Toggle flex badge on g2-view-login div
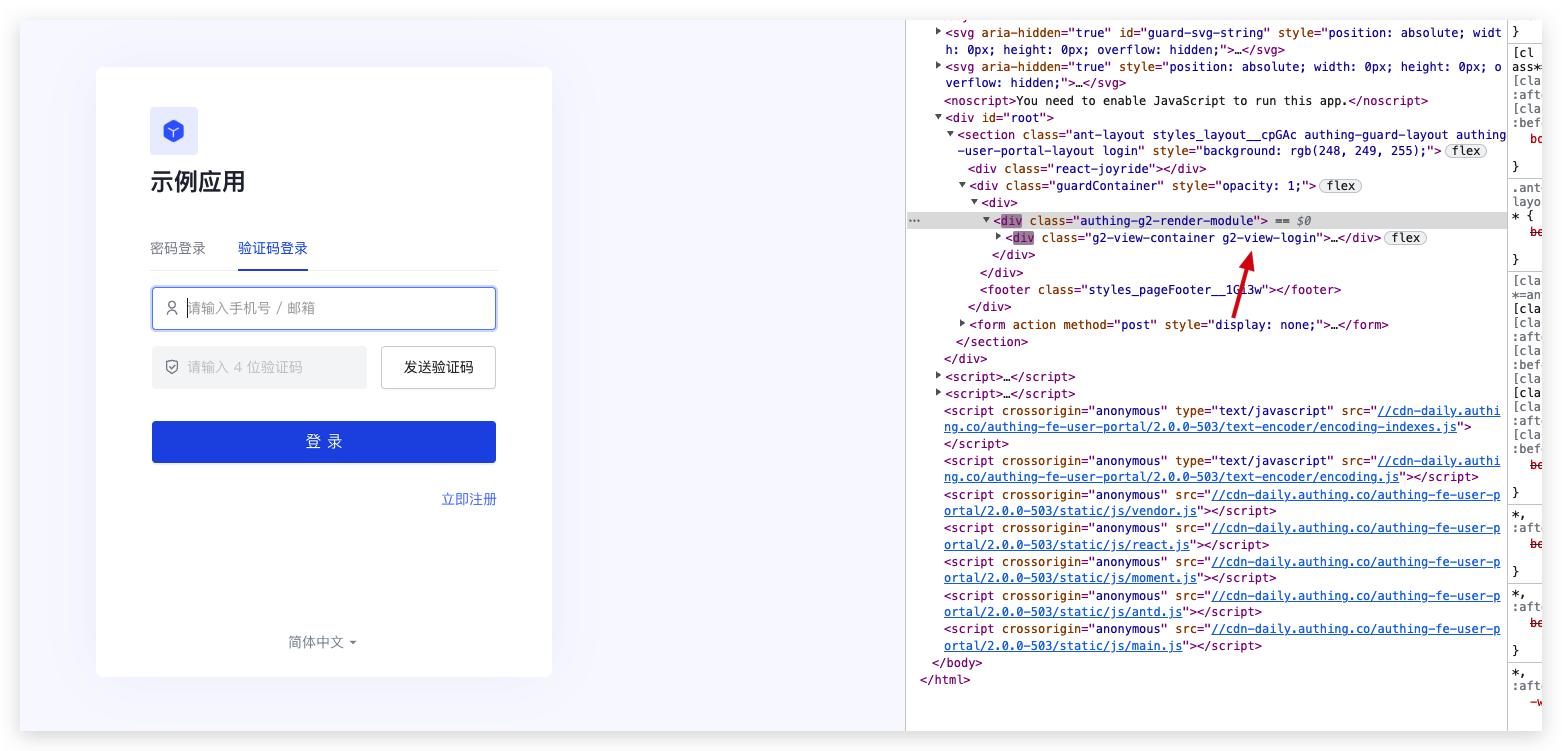This screenshot has height=751, width=1562. pos(1405,238)
